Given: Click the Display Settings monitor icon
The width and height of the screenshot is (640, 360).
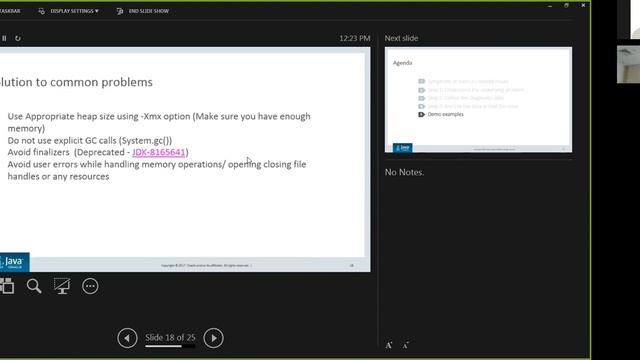Looking at the screenshot, I should (42, 11).
